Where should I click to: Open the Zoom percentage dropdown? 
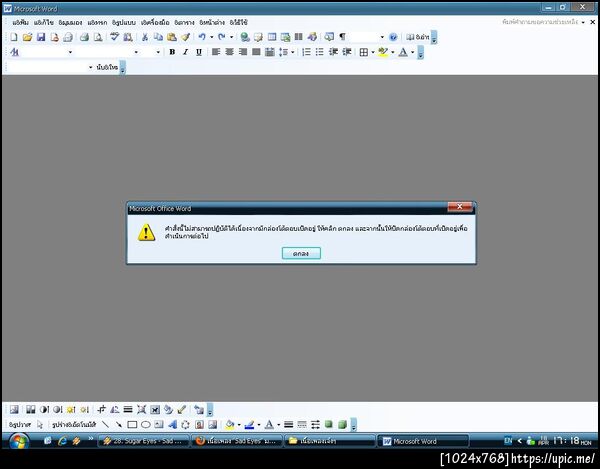pos(382,37)
